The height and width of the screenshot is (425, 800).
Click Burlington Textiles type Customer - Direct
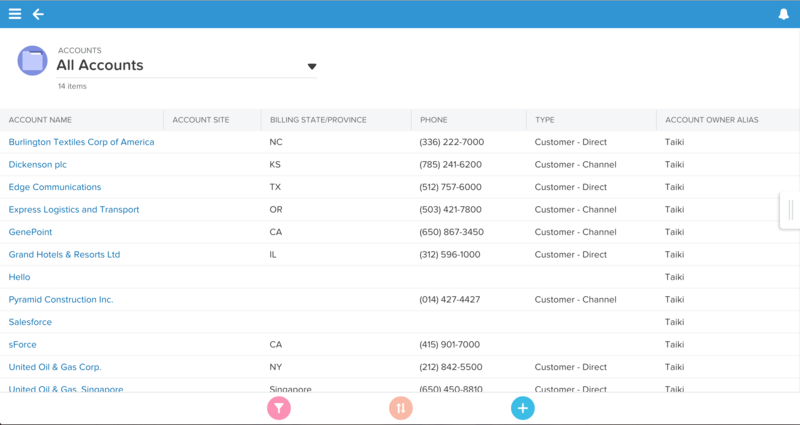pos(571,142)
